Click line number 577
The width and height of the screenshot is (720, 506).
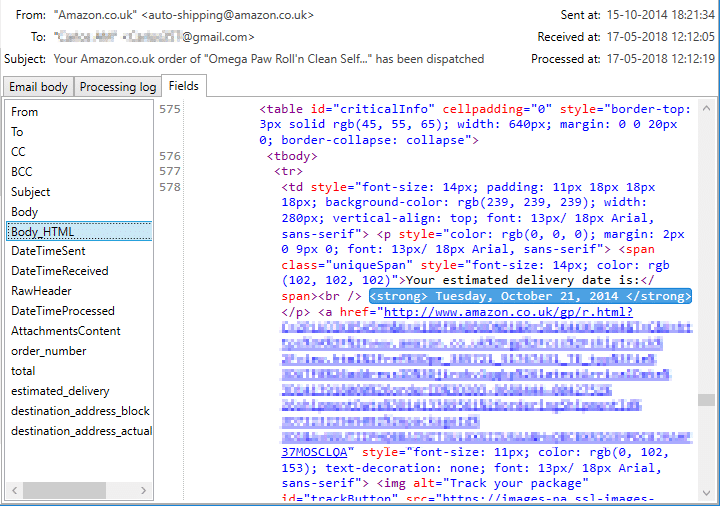coord(170,171)
